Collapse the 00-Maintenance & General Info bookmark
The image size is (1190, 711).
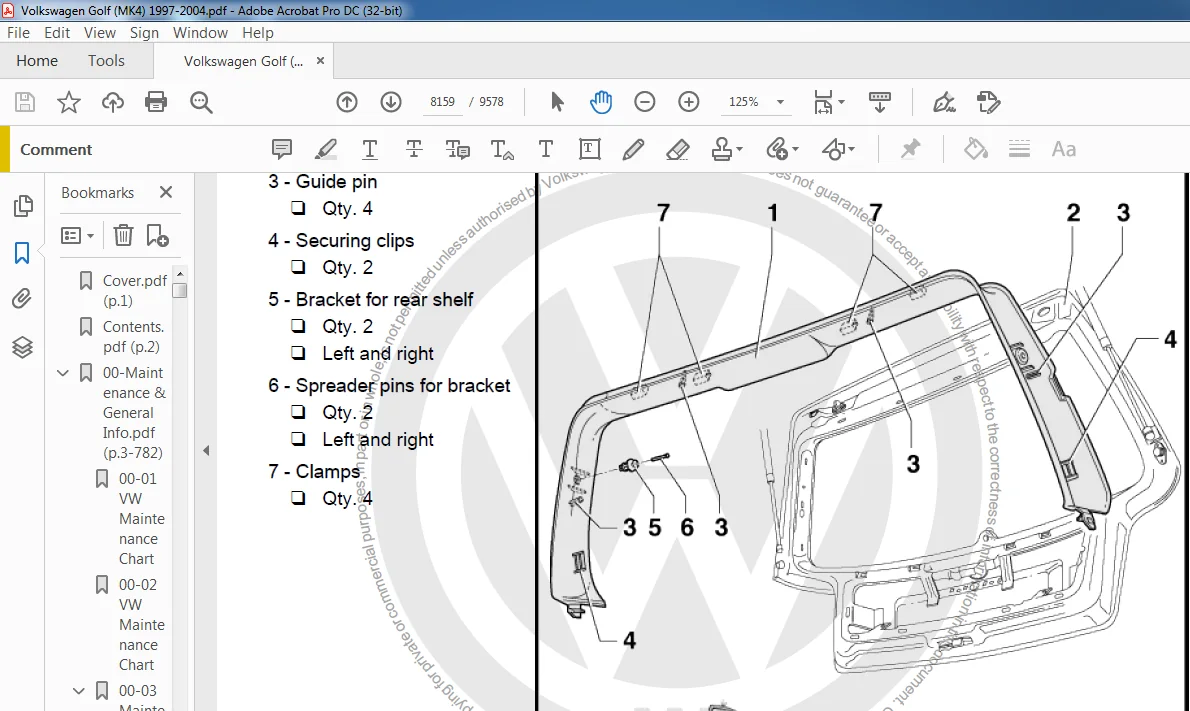pyautogui.click(x=63, y=373)
